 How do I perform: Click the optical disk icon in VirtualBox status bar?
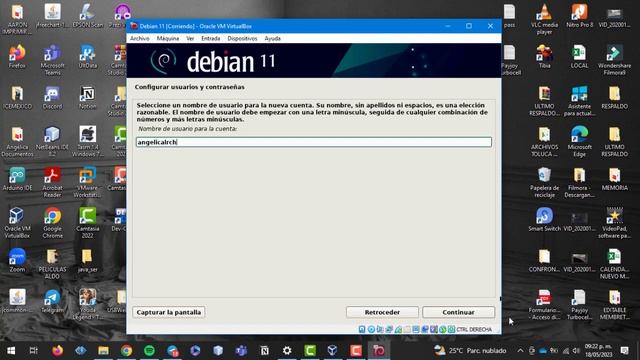371,329
